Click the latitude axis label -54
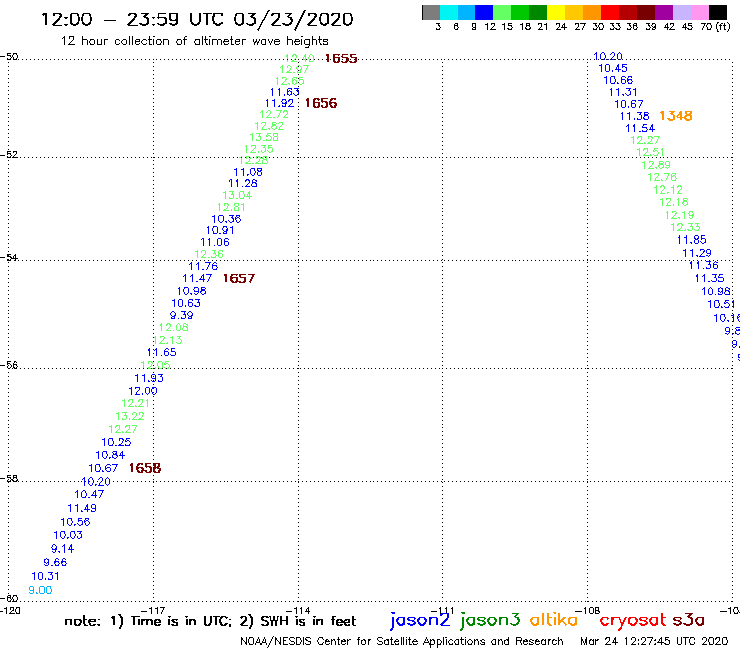 pyautogui.click(x=9, y=258)
